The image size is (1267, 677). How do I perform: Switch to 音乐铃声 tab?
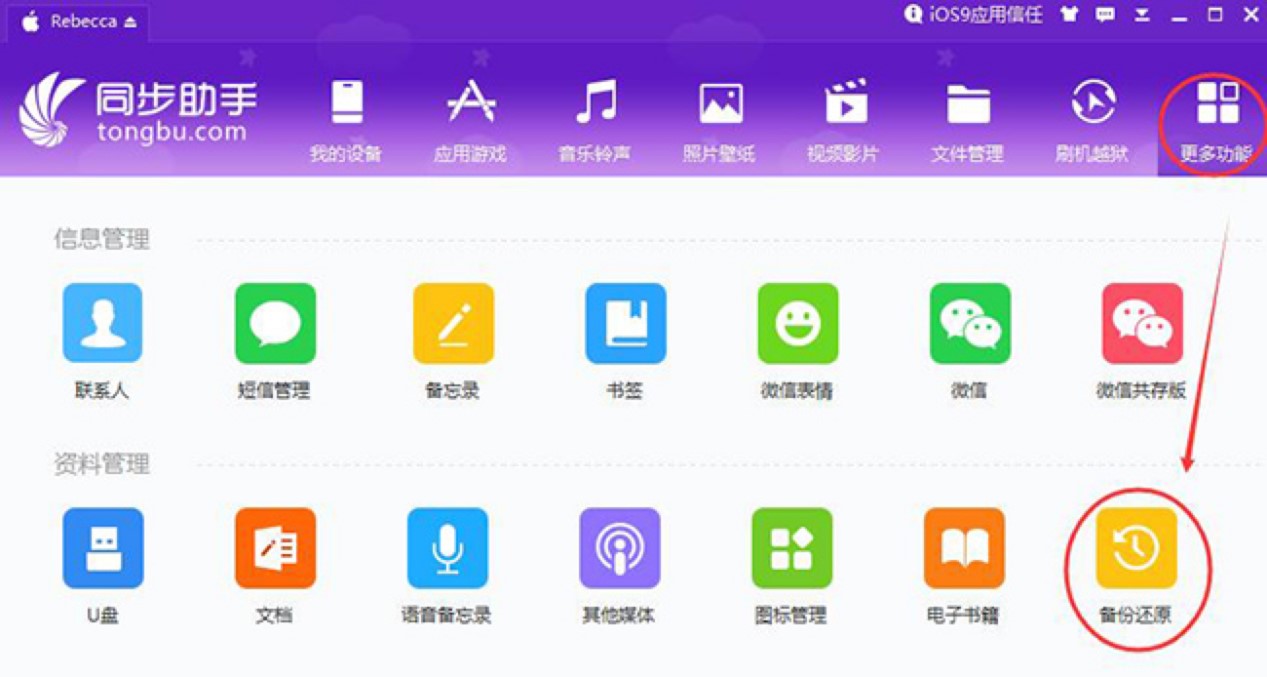(595, 120)
